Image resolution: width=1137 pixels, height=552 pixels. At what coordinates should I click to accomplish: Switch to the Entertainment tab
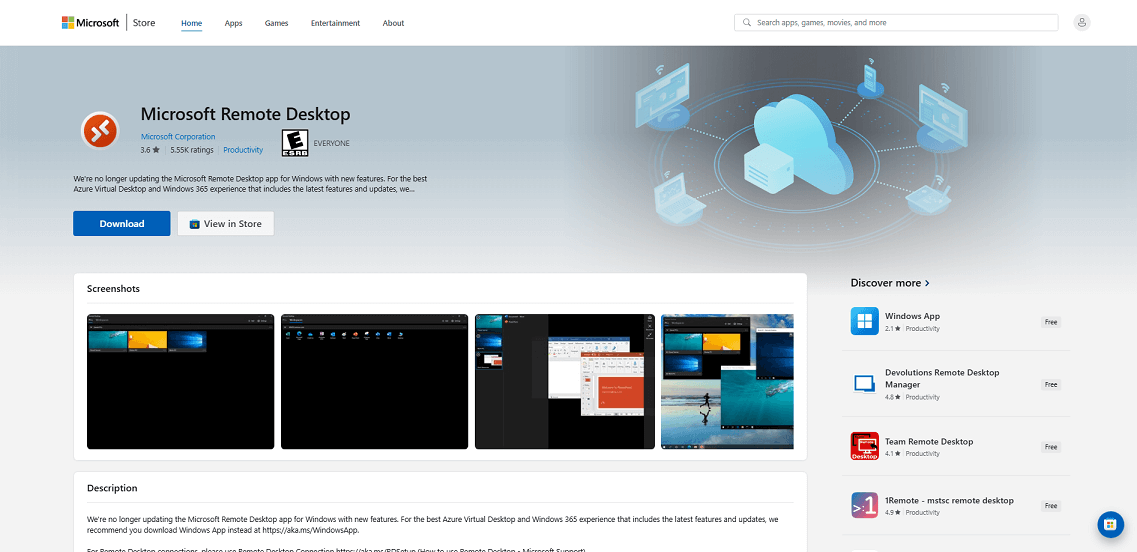tap(335, 23)
